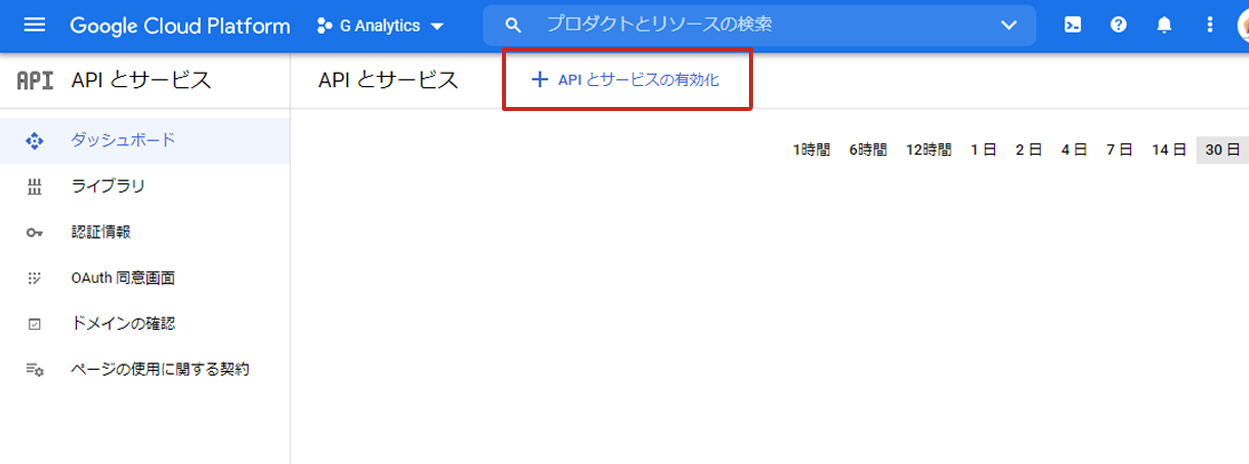Click the dashboard icon in sidebar
Screen dimensions: 1249x464
click(35, 141)
